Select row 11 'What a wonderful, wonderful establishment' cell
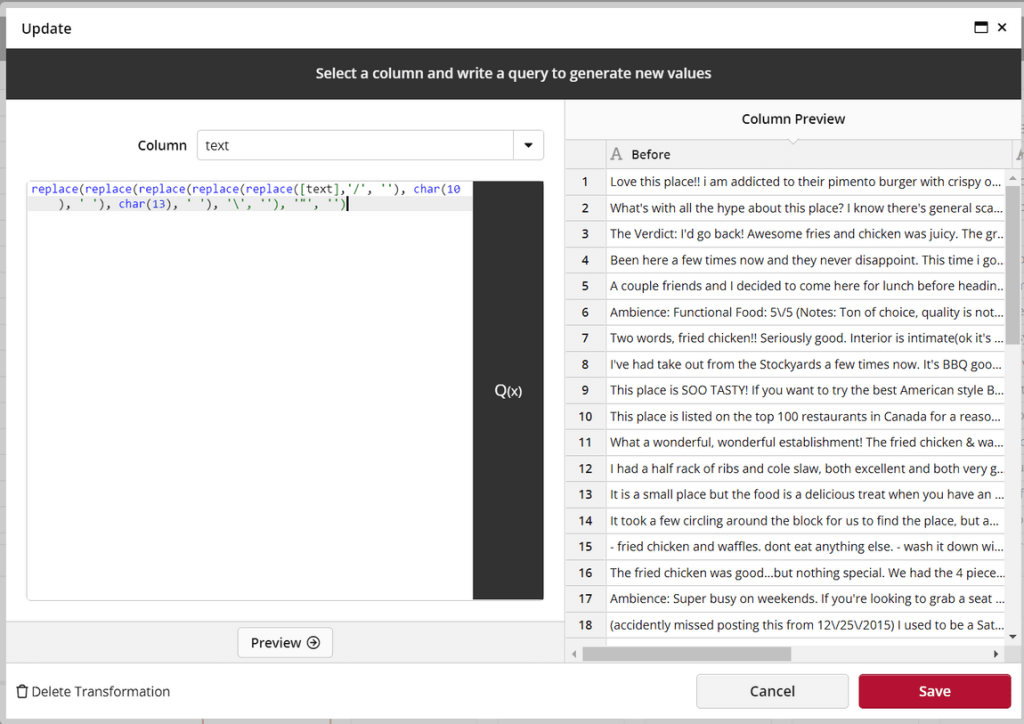 806,442
